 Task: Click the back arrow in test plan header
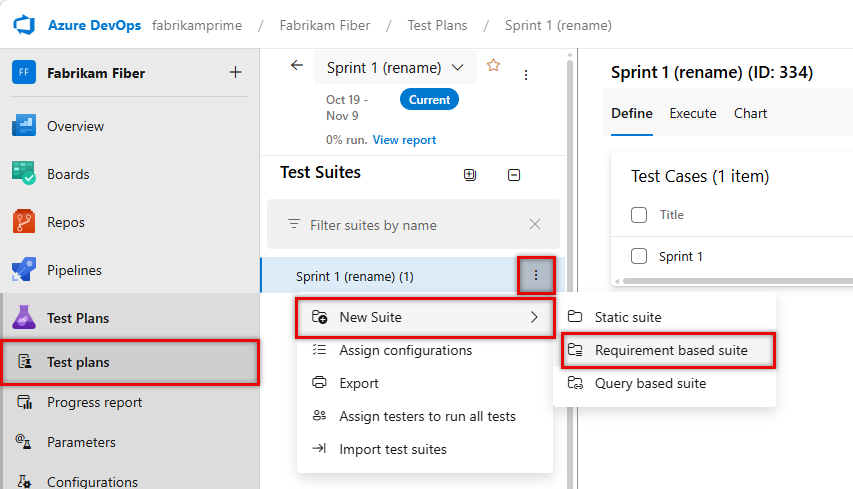296,65
